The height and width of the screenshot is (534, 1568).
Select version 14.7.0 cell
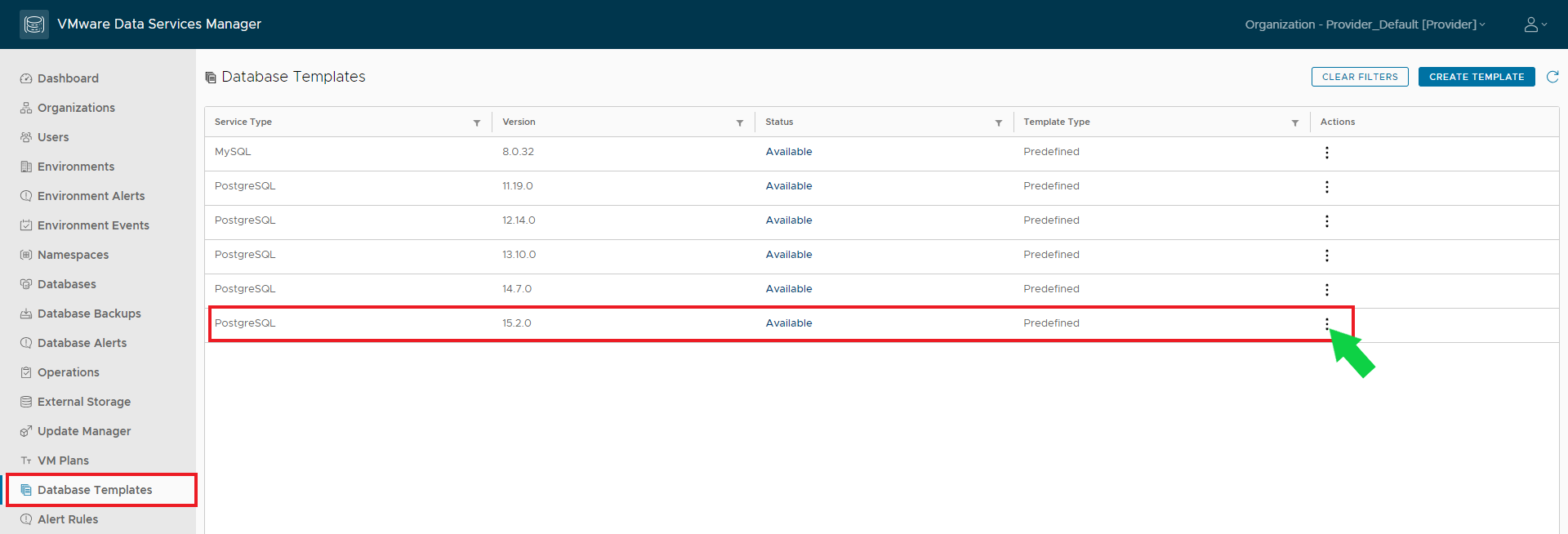click(517, 289)
